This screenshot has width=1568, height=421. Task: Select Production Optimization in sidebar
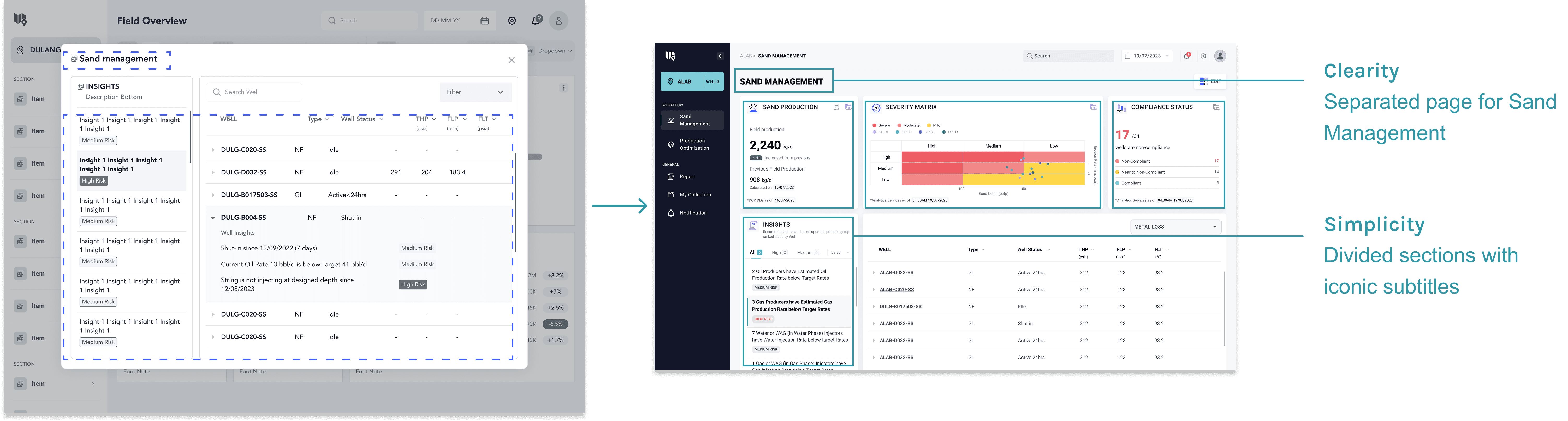coord(694,144)
